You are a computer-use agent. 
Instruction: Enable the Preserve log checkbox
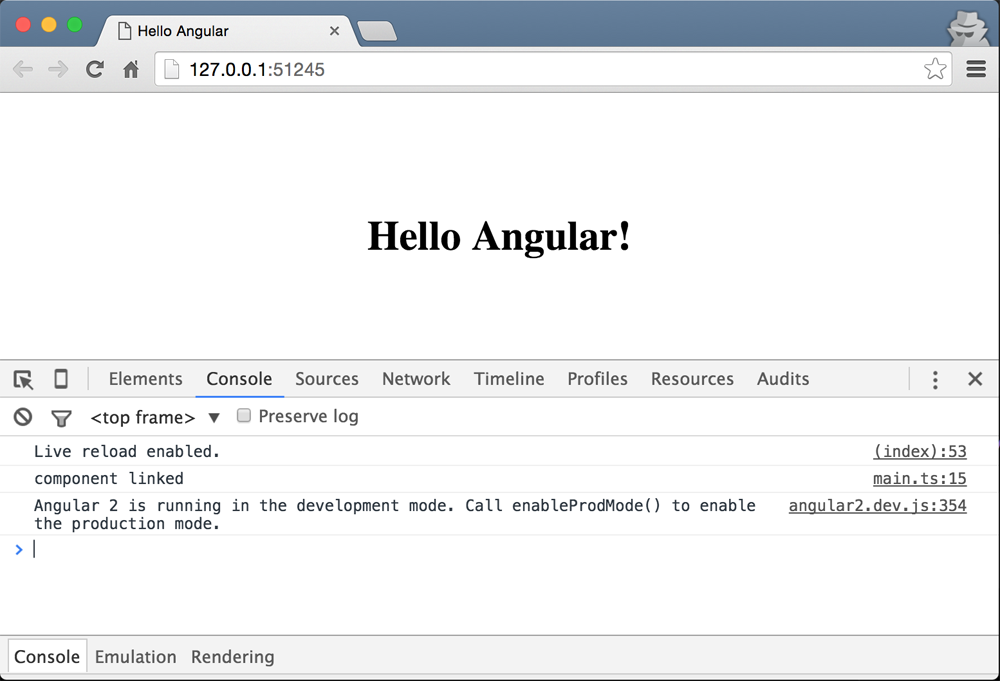(244, 416)
